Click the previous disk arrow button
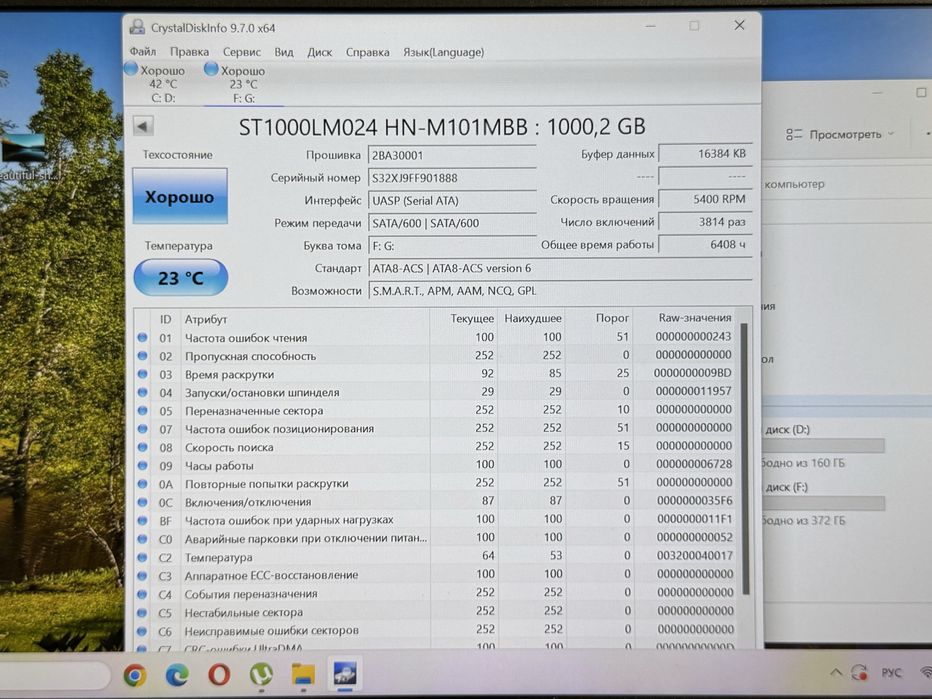The image size is (932, 699). coord(143,126)
